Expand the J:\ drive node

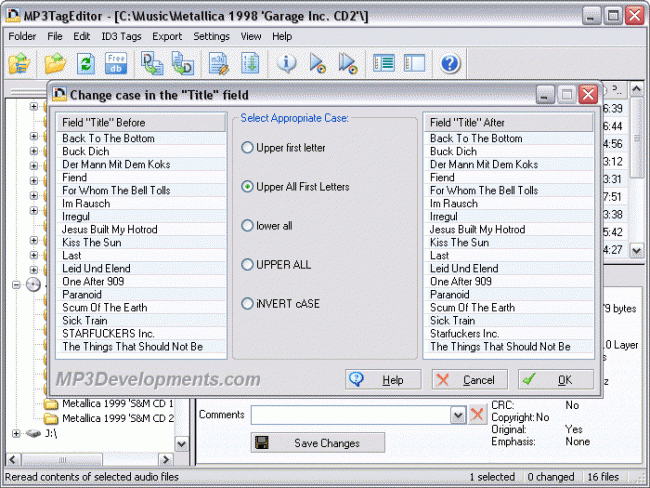tap(16, 434)
